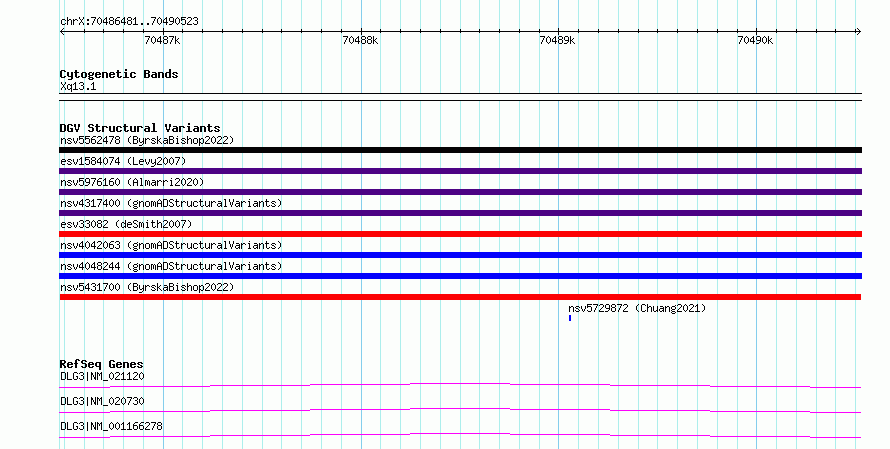Click the purple nsv5976160 variant bar
This screenshot has height=449, width=890.
(x=460, y=192)
